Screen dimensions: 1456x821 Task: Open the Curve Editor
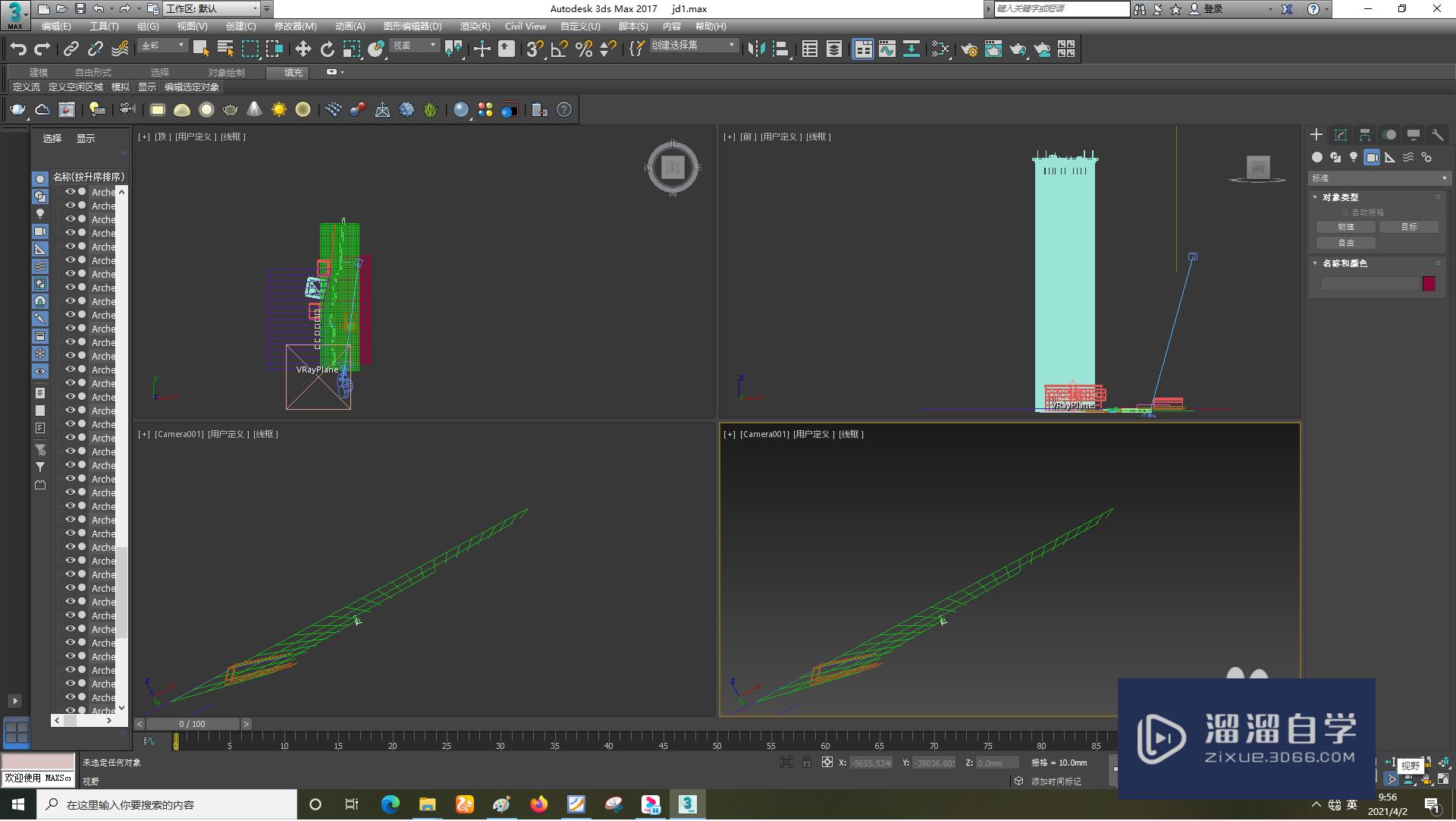tap(887, 49)
